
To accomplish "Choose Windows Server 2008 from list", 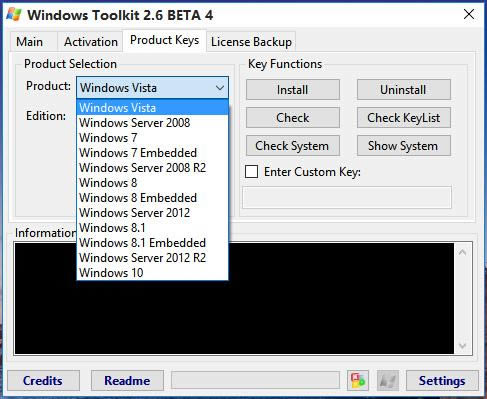I will (153, 123).
